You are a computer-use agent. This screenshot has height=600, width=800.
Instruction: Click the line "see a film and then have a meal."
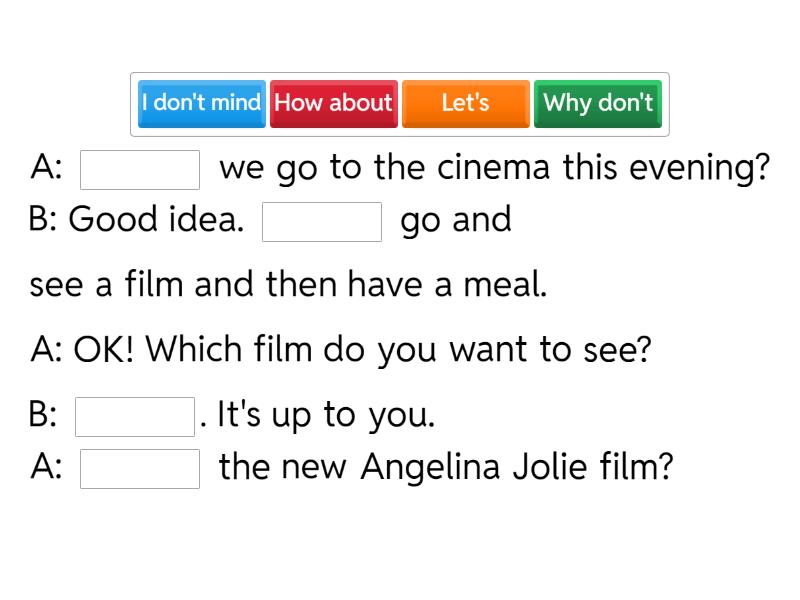[x=288, y=285]
